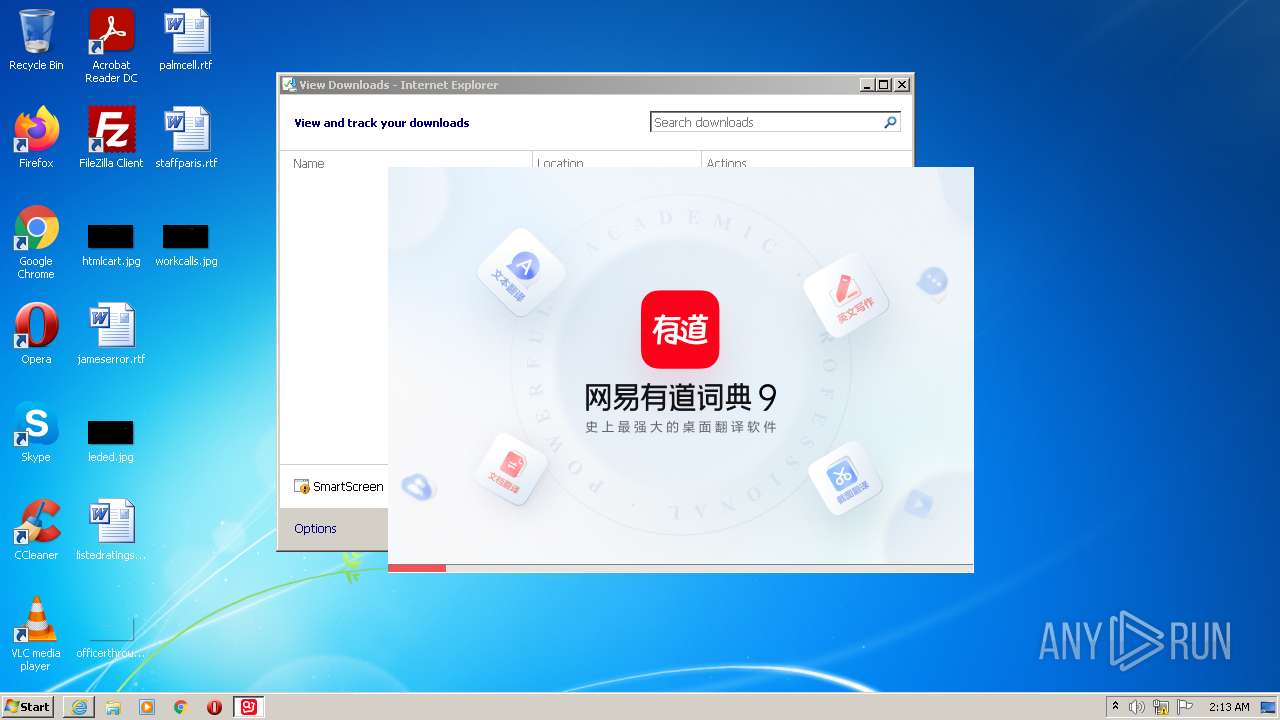Image resolution: width=1280 pixels, height=720 pixels.
Task: Open the Start menu
Action: click(27, 707)
